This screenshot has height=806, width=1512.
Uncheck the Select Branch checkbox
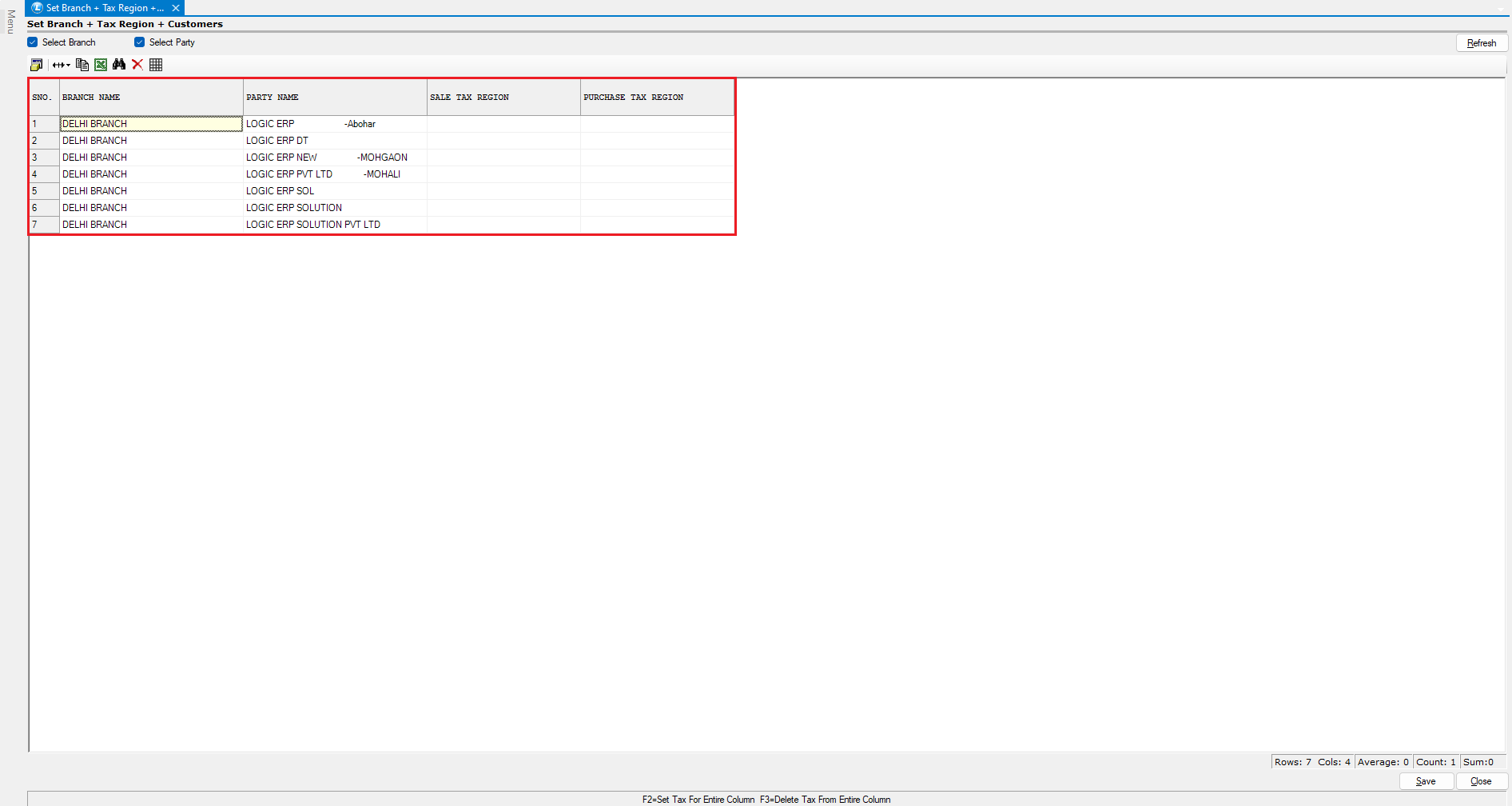pyautogui.click(x=33, y=42)
